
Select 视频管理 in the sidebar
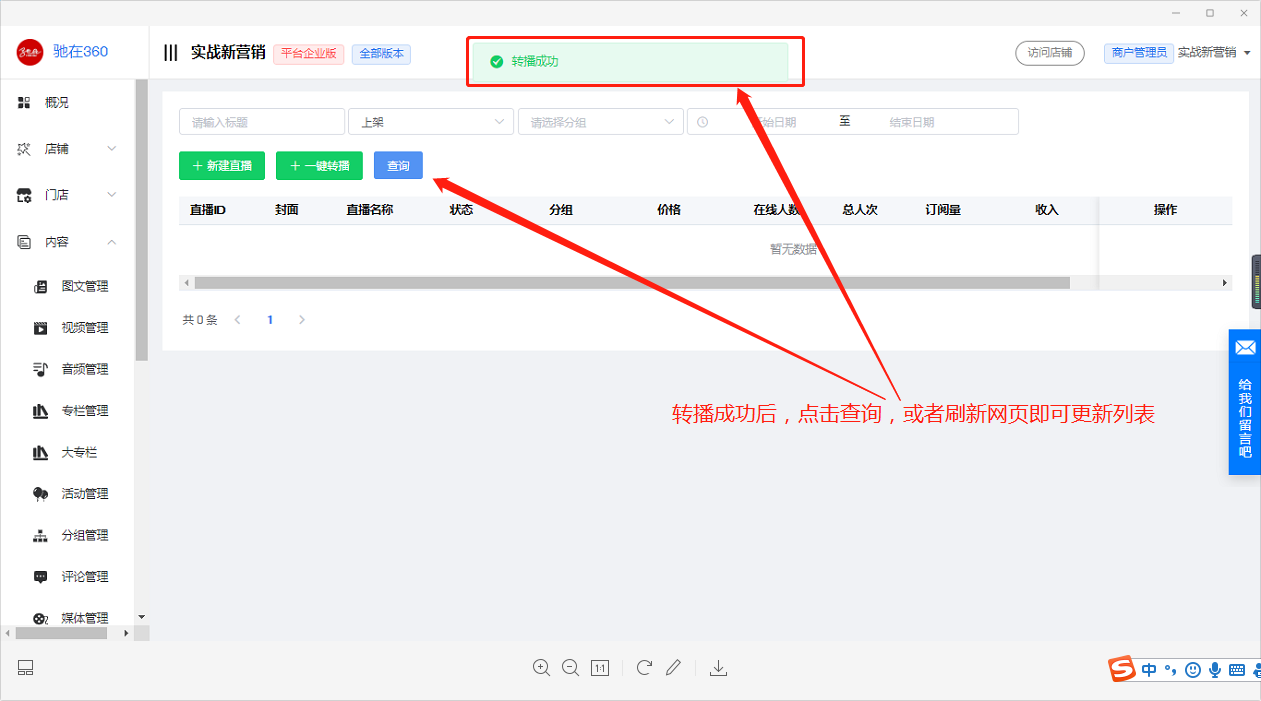(85, 328)
